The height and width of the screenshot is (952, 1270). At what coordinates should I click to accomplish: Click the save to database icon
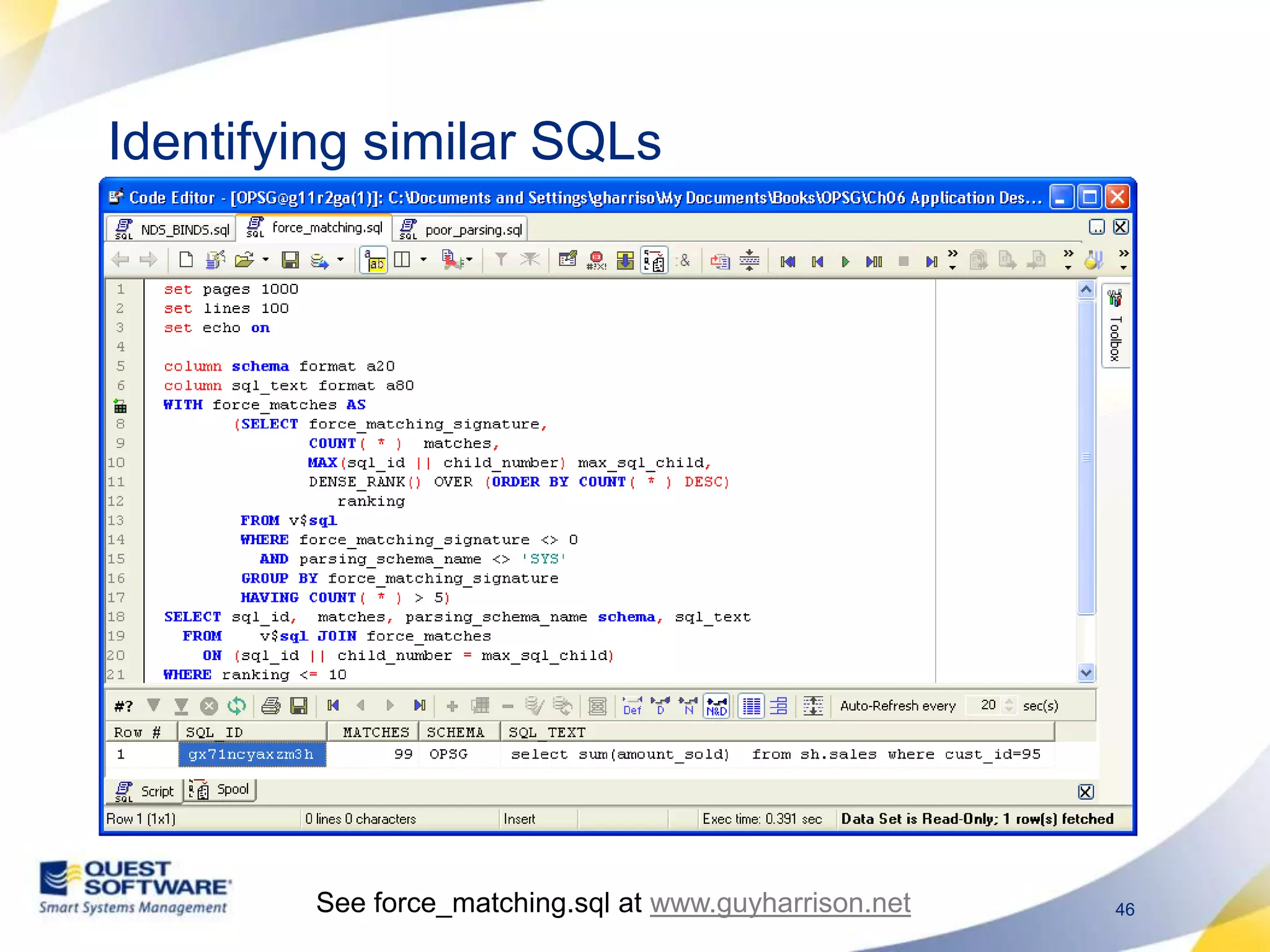319,261
